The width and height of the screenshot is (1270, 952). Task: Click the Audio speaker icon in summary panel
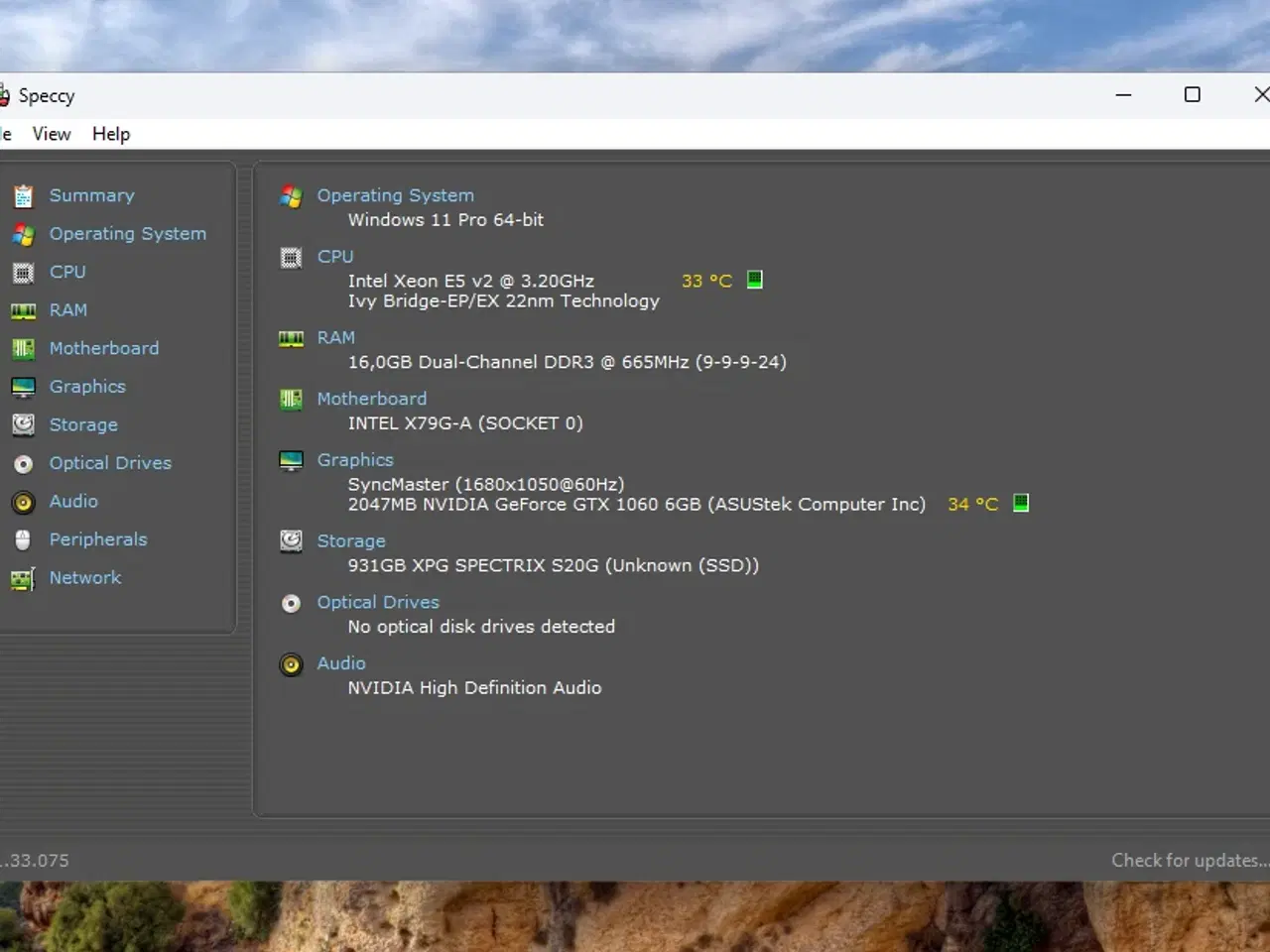click(x=291, y=664)
